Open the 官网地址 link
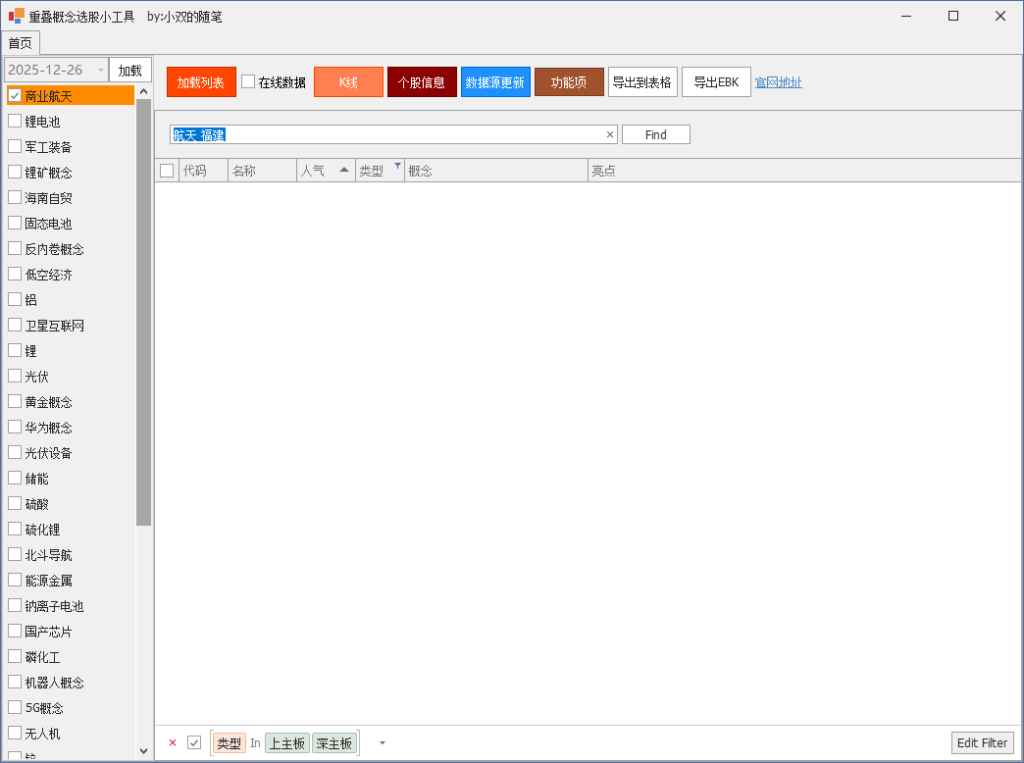1024x763 pixels. coord(778,82)
